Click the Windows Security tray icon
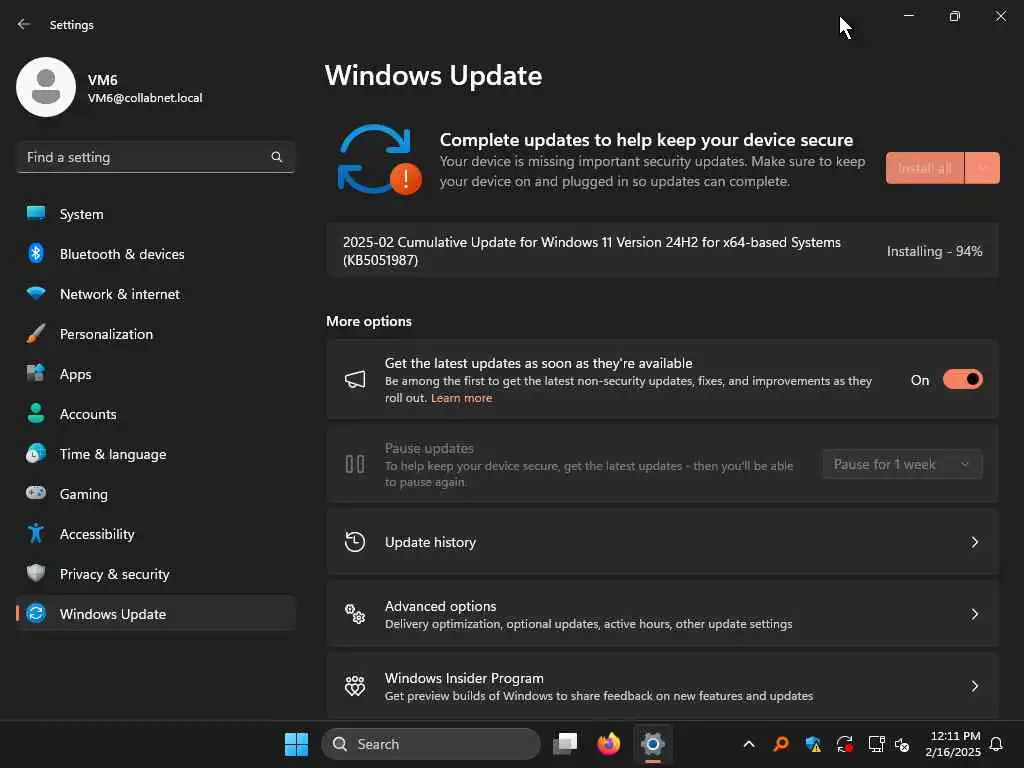 (813, 744)
